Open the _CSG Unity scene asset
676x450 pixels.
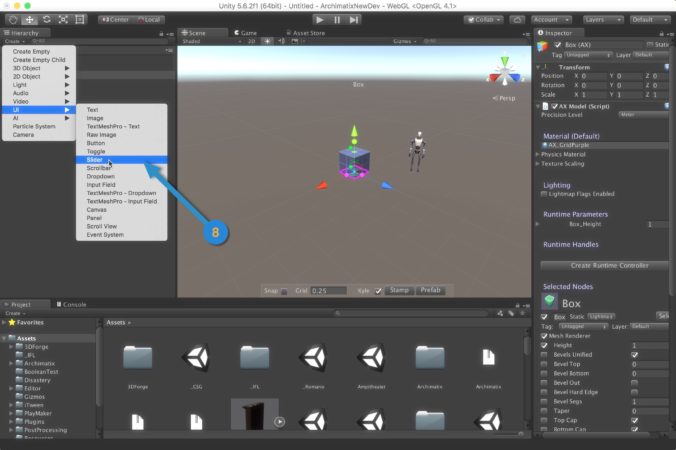tap(196, 357)
